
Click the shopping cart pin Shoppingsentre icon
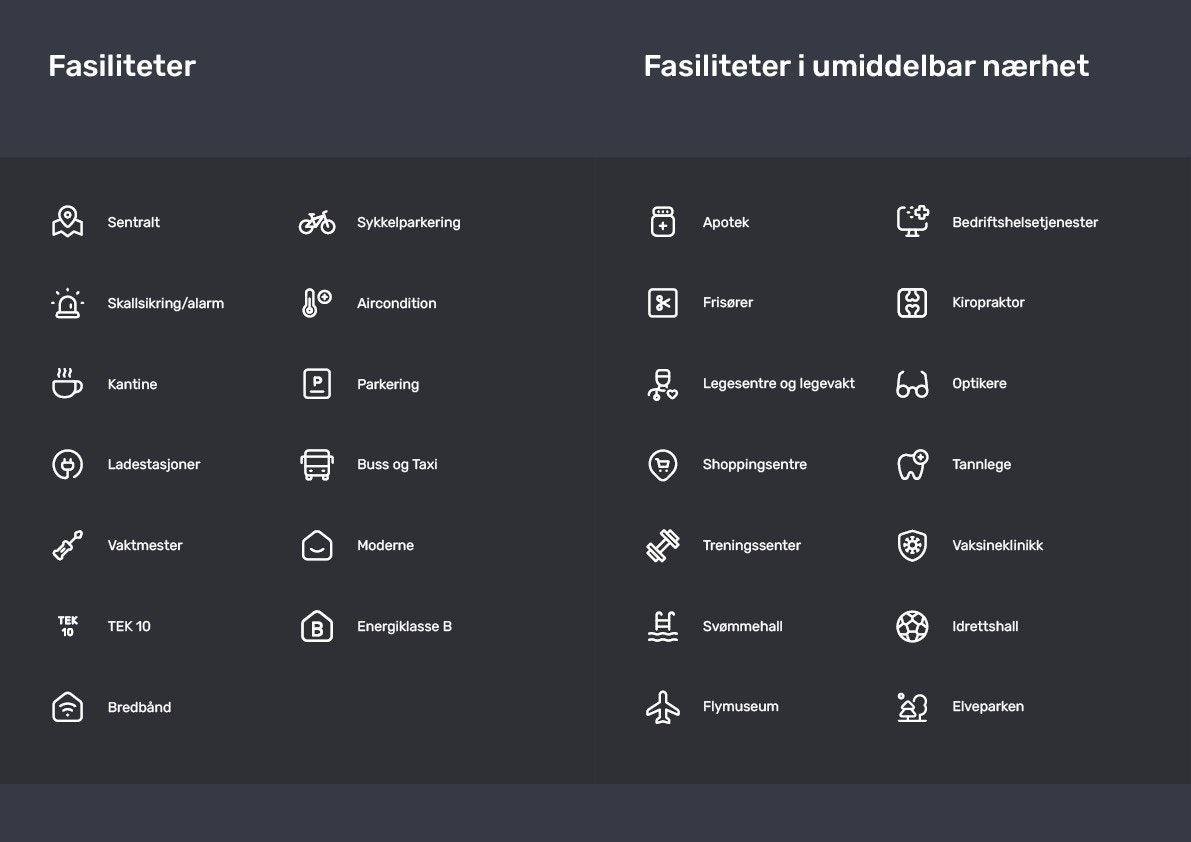663,465
